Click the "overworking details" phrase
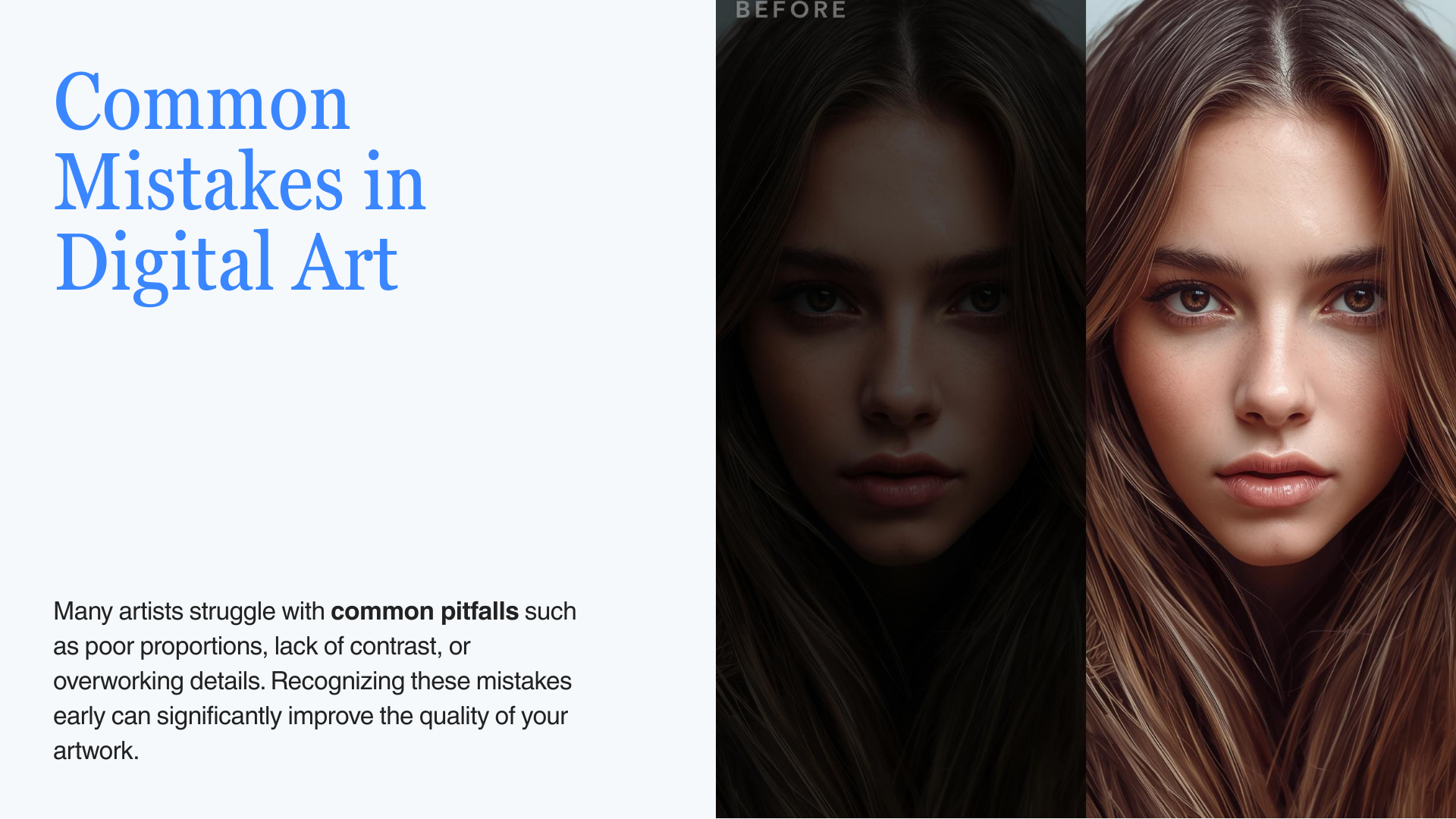This screenshot has width=1456, height=819. click(158, 681)
